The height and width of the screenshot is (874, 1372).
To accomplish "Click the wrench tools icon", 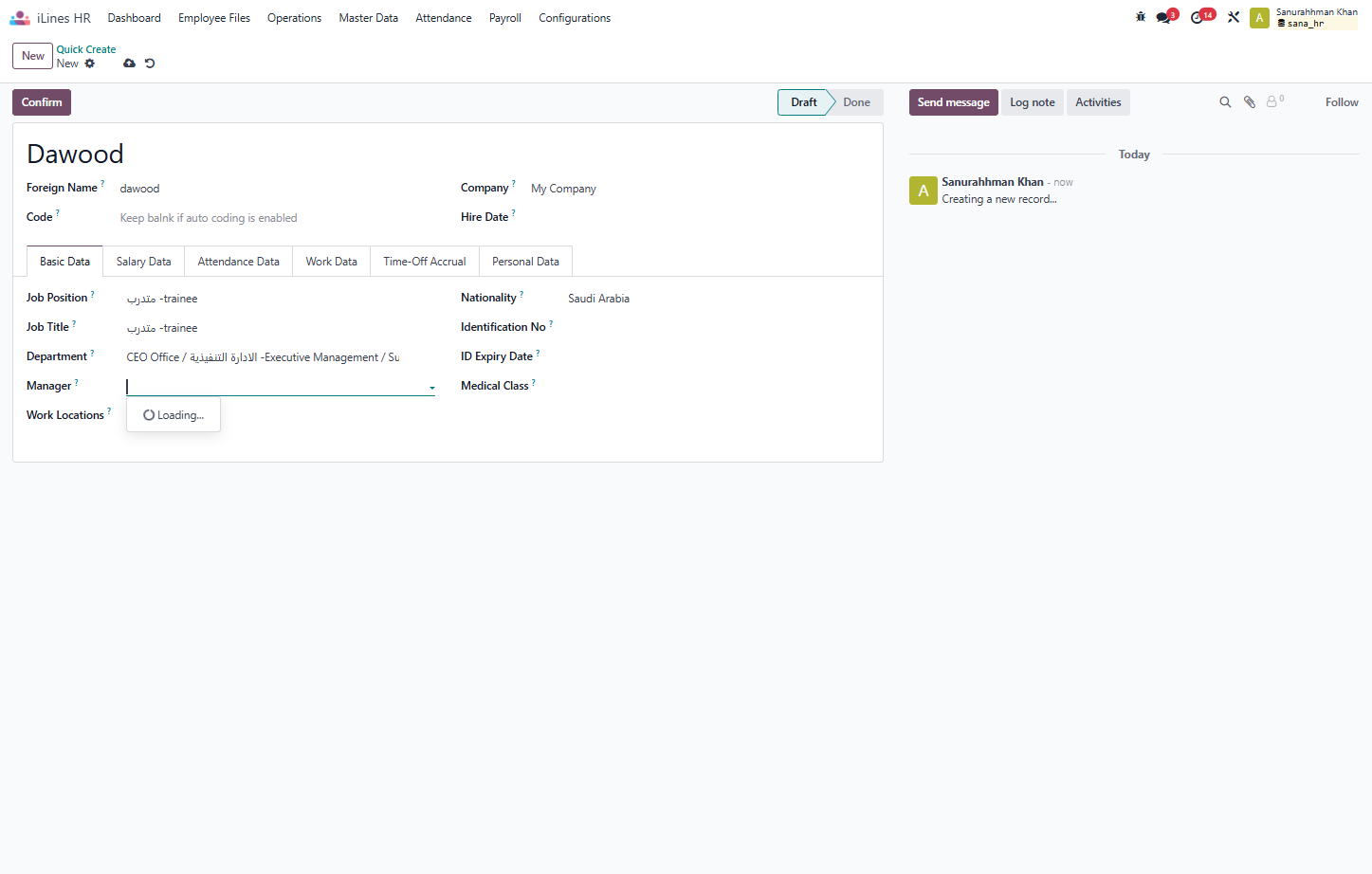I will point(1234,17).
